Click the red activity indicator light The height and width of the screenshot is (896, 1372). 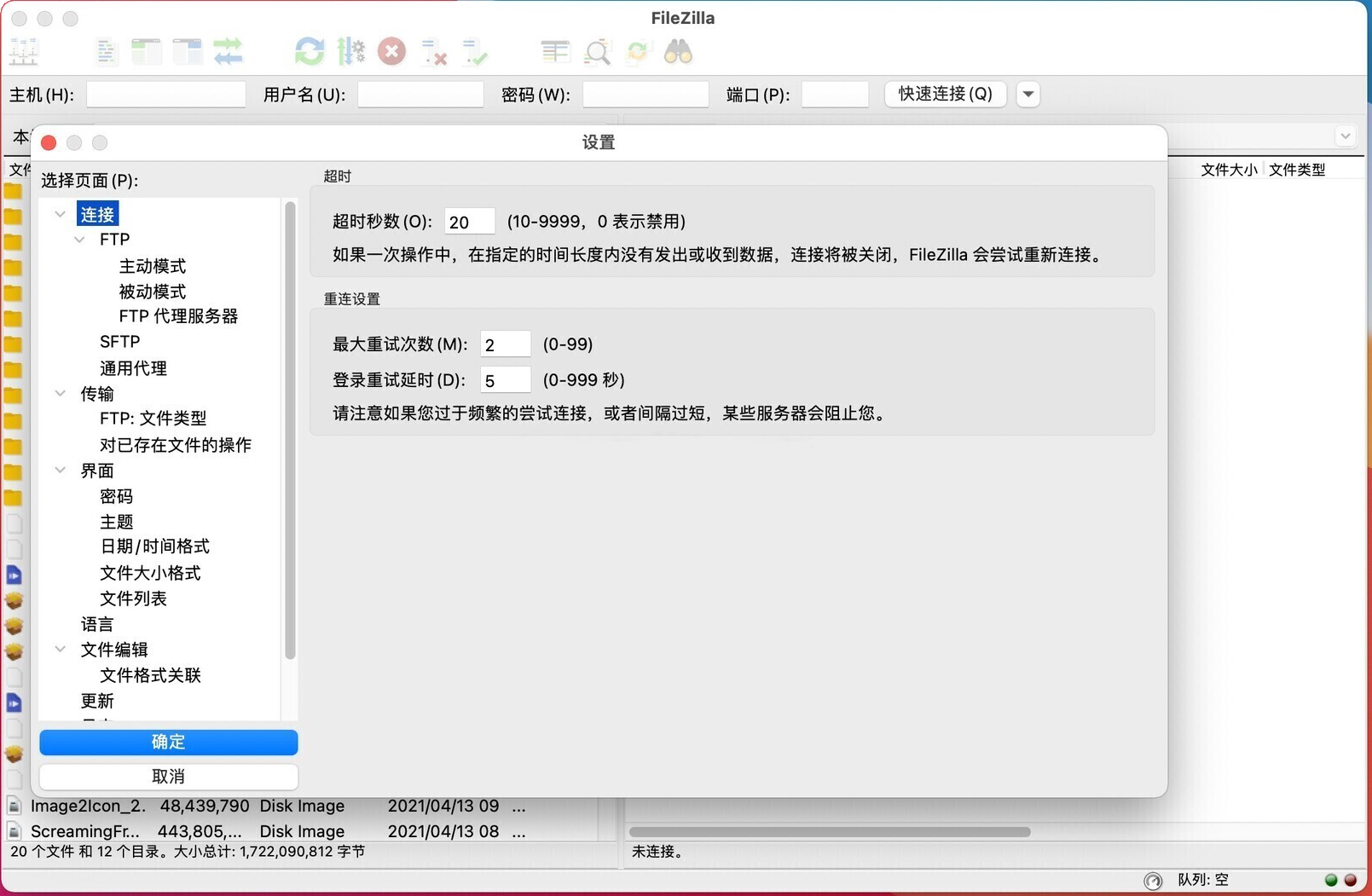(1351, 880)
